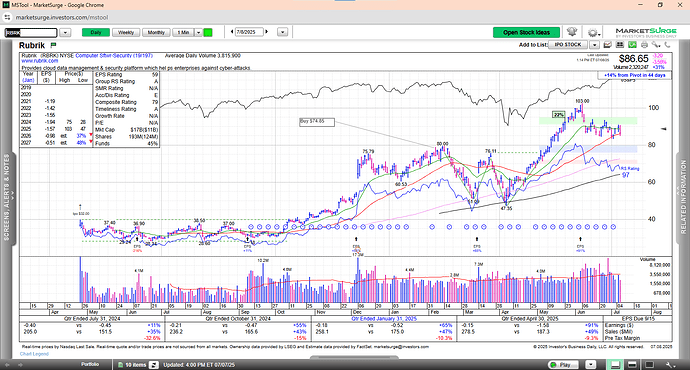The height and width of the screenshot is (370, 690).
Task: Click the green real-time indicator square
Action: pos(208,33)
